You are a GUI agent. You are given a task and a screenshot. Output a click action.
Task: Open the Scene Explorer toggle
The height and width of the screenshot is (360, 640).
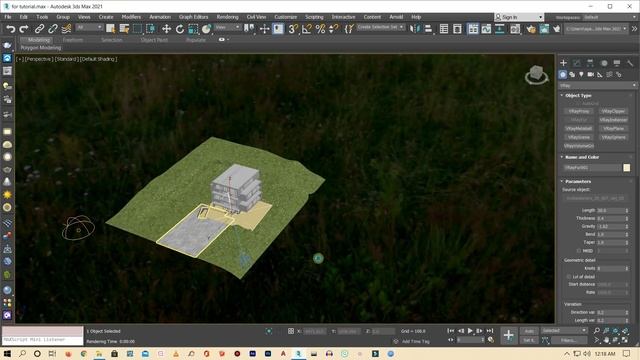[444, 29]
